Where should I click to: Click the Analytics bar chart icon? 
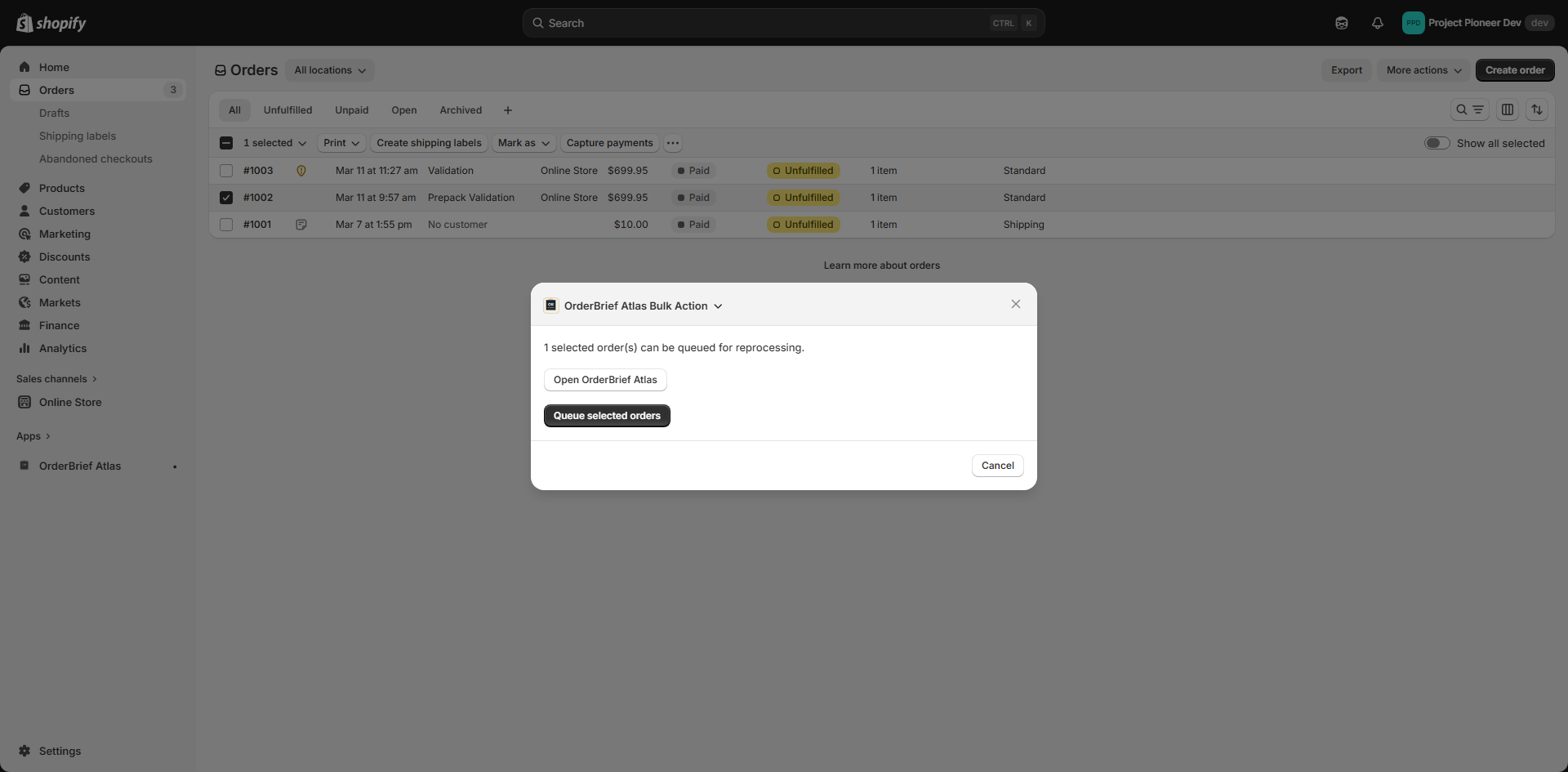tap(24, 348)
